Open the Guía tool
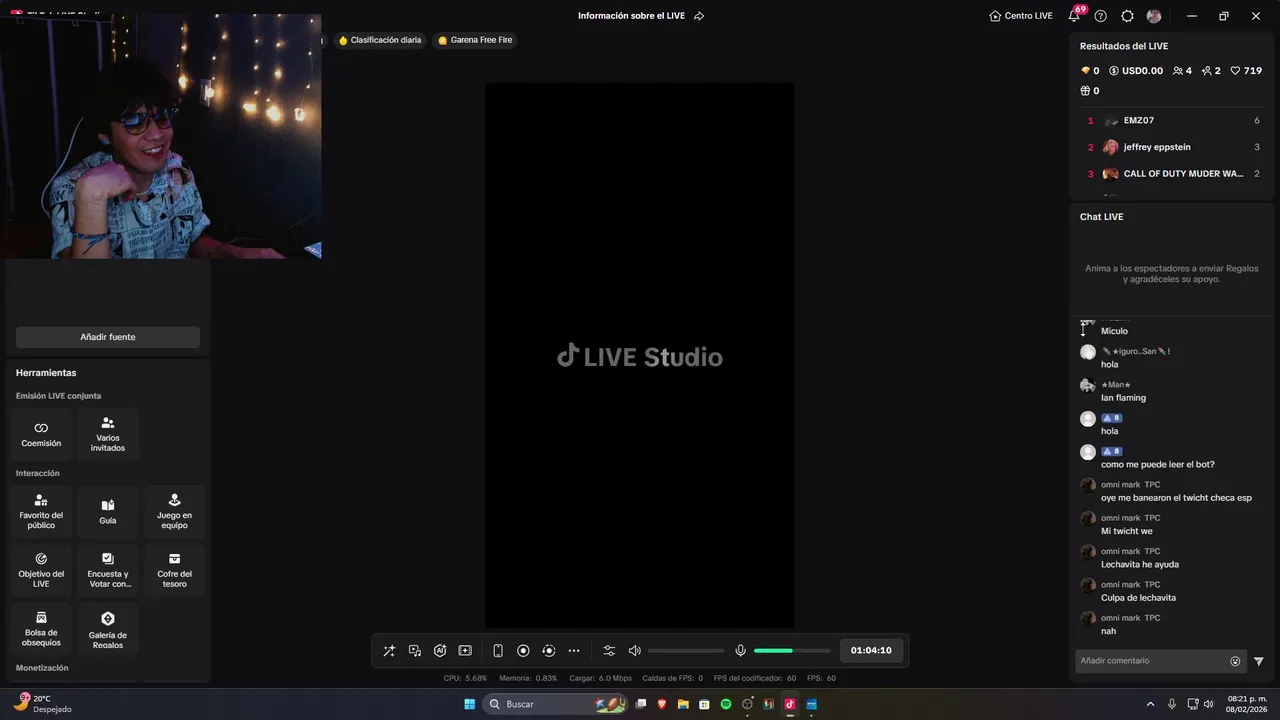Viewport: 1280px width, 720px height. [x=108, y=512]
